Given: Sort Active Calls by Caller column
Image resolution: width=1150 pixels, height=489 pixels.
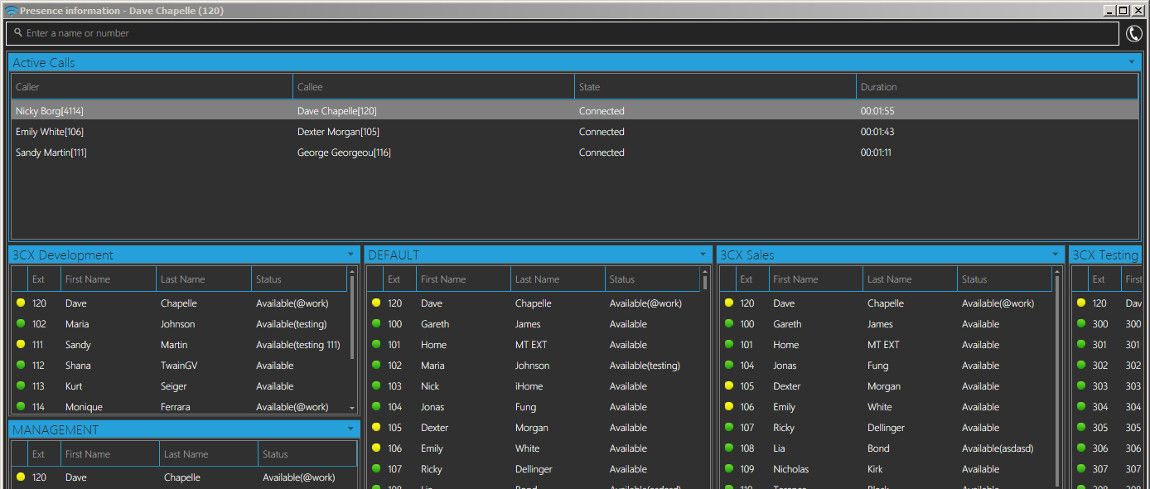Looking at the screenshot, I should pos(152,87).
